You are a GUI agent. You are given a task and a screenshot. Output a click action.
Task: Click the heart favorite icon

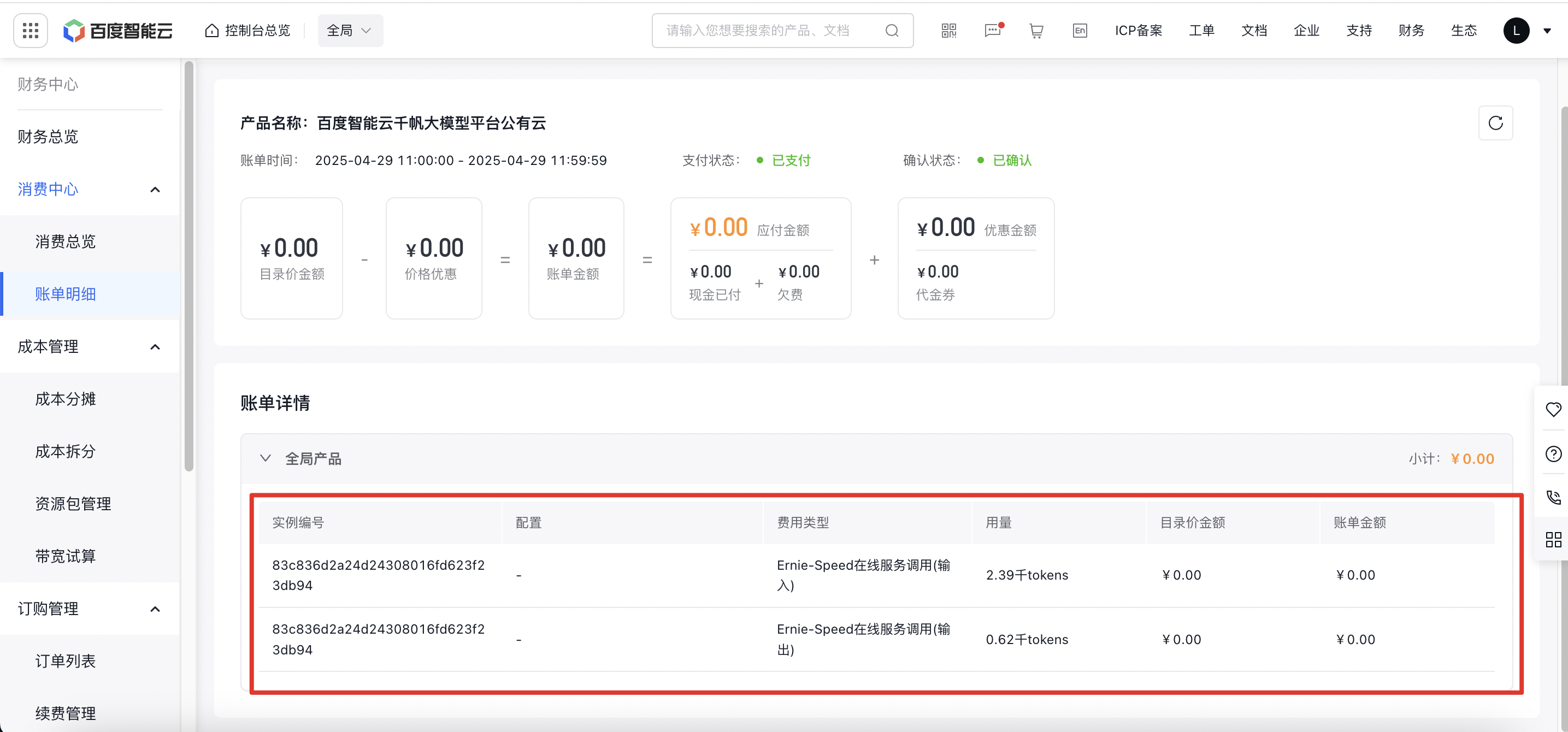tap(1553, 409)
